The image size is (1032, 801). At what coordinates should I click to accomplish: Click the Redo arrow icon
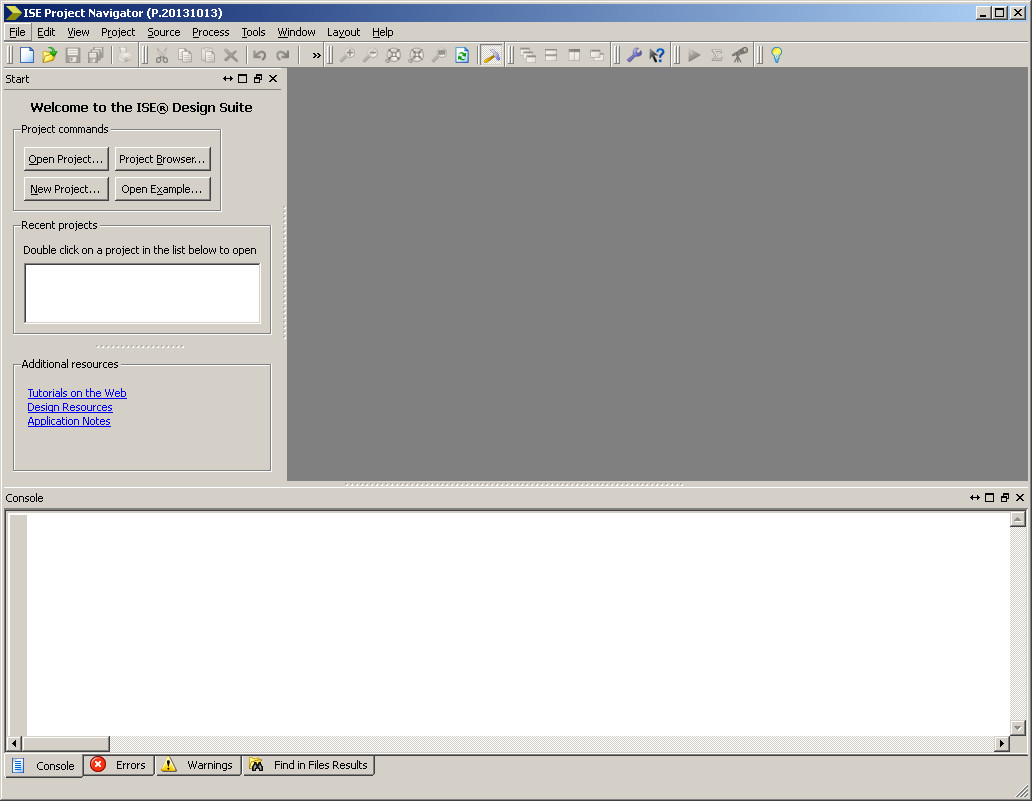[x=283, y=55]
